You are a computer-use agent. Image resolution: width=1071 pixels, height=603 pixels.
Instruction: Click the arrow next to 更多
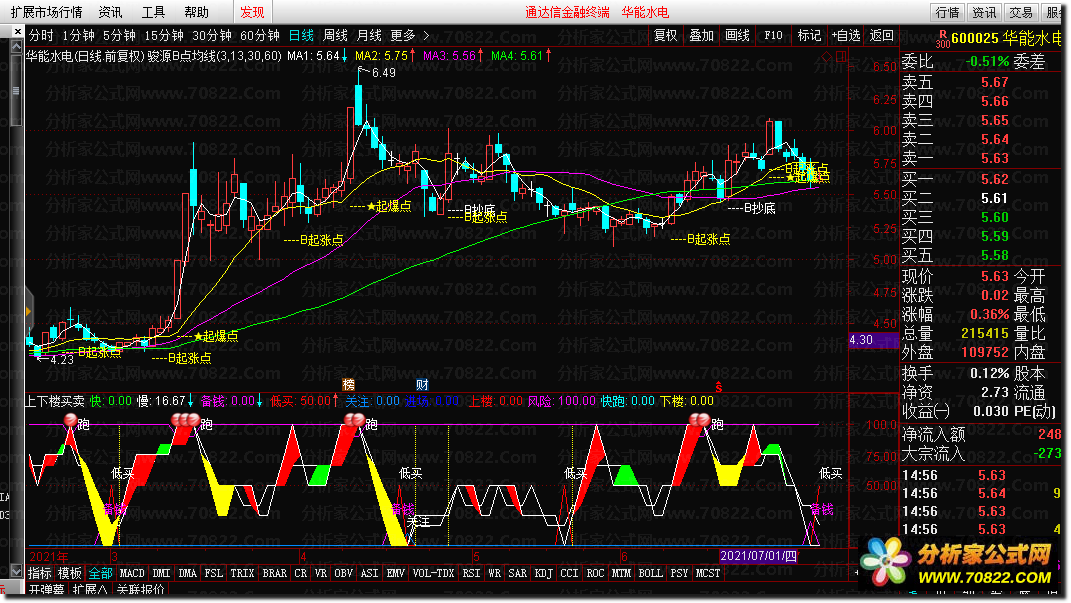click(x=426, y=35)
